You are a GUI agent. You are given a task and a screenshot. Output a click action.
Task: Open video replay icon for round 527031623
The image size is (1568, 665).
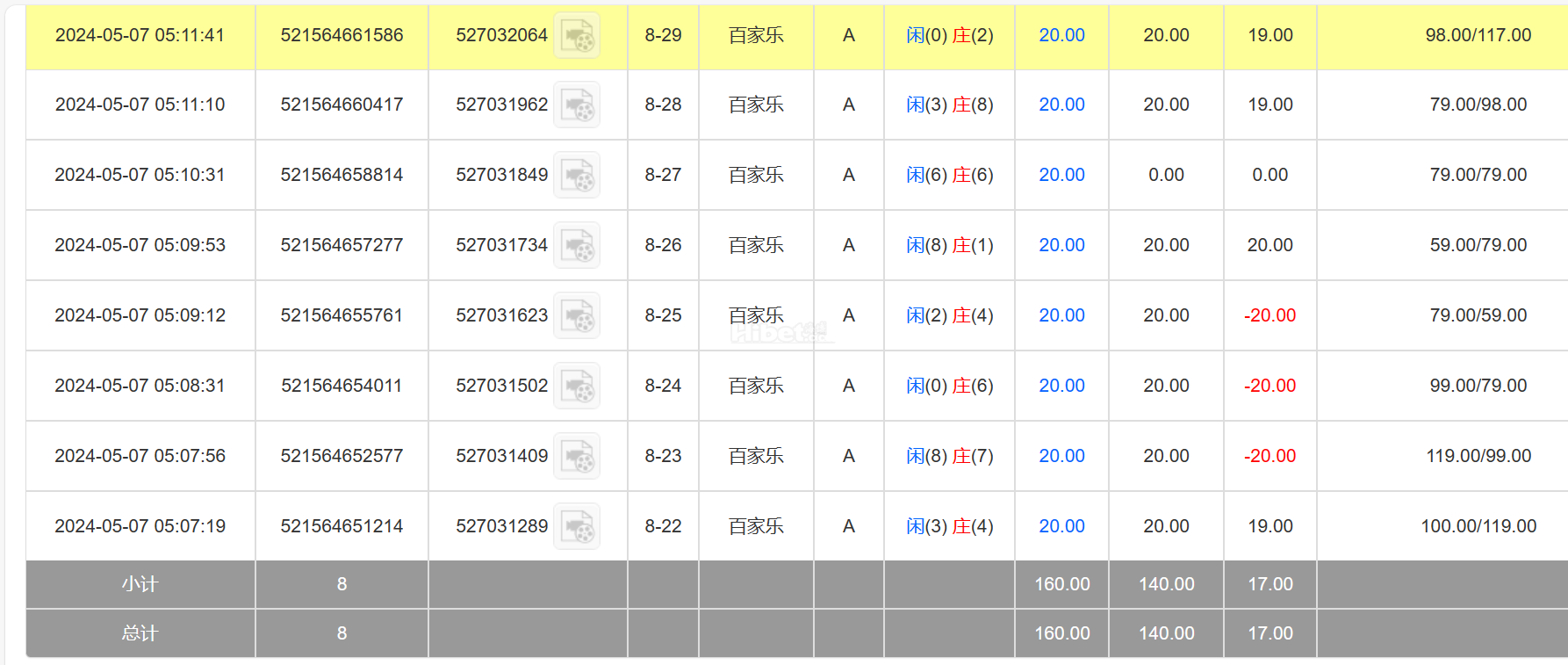[577, 315]
